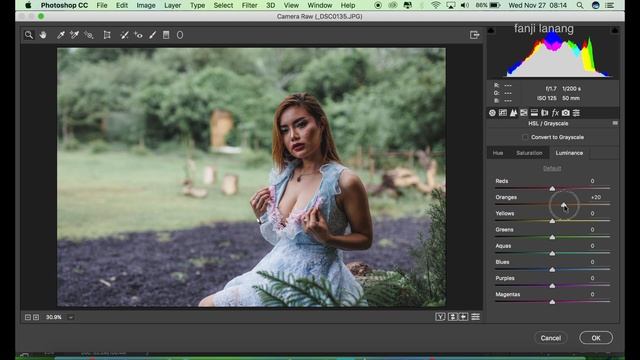Viewport: 640px width, 360px height.
Task: Select the Hand tool
Action: point(43,35)
